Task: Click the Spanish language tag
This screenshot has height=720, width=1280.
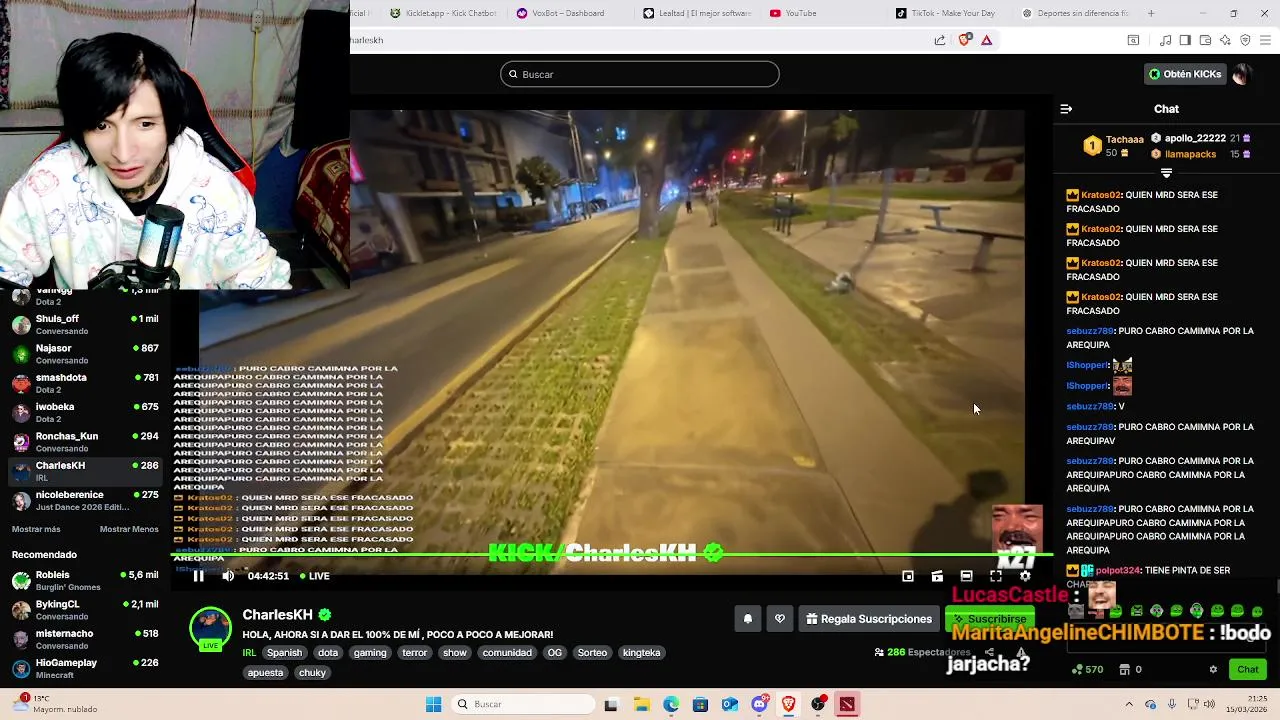Action: coord(284,653)
